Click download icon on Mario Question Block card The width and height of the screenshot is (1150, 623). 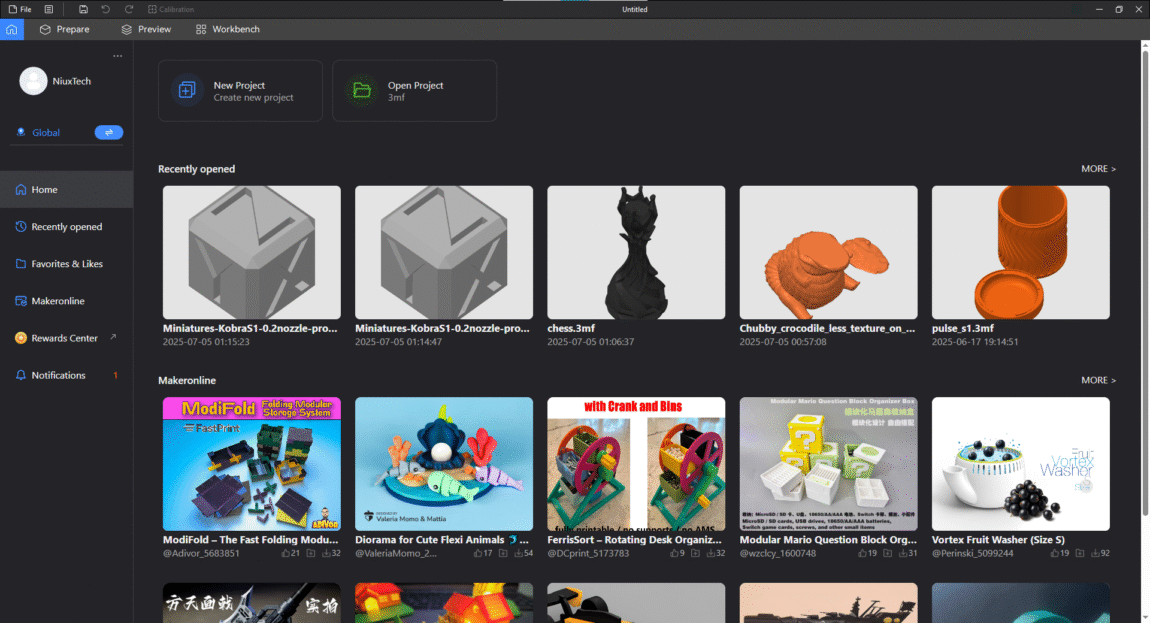point(903,553)
